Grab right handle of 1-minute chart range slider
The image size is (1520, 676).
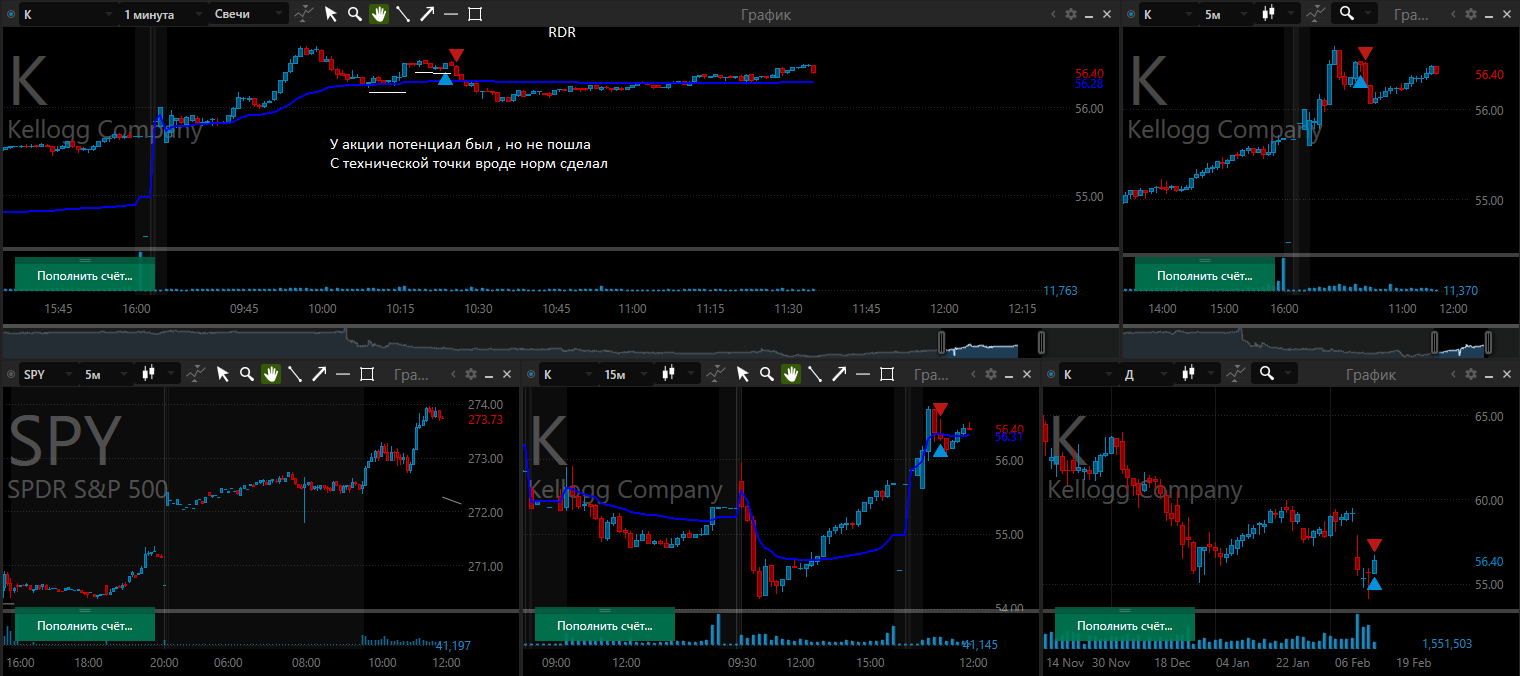point(1041,343)
